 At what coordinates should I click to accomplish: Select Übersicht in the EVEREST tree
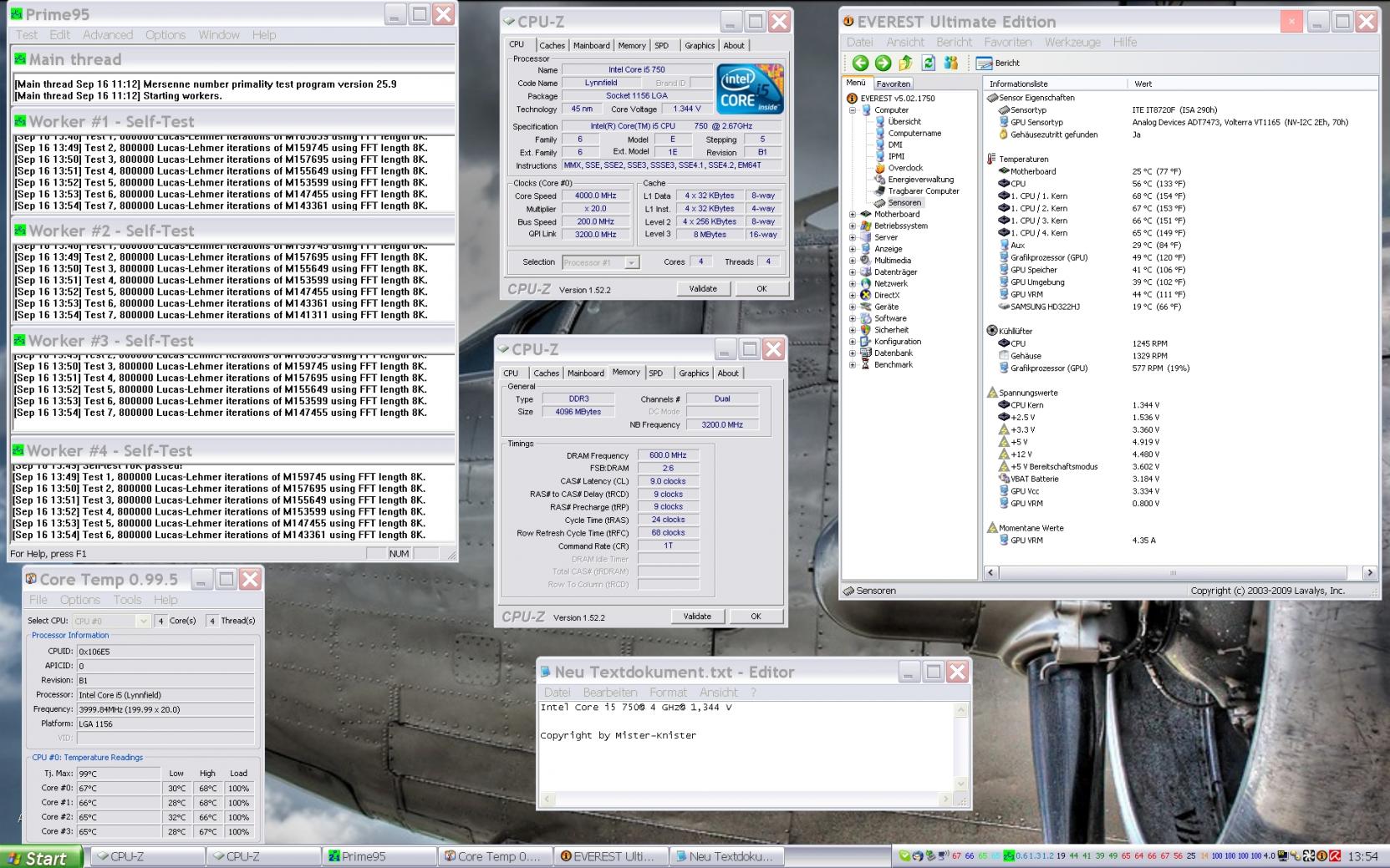click(x=904, y=121)
